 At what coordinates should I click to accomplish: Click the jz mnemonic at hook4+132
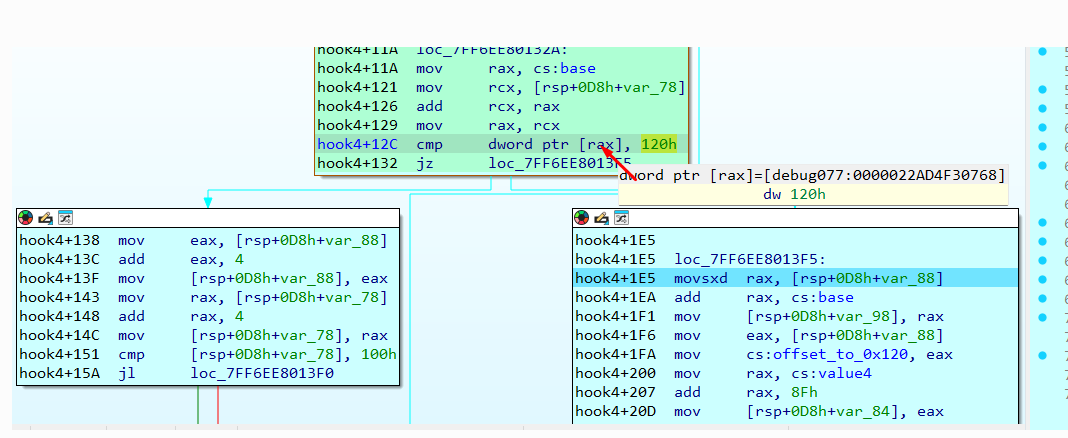(x=424, y=163)
